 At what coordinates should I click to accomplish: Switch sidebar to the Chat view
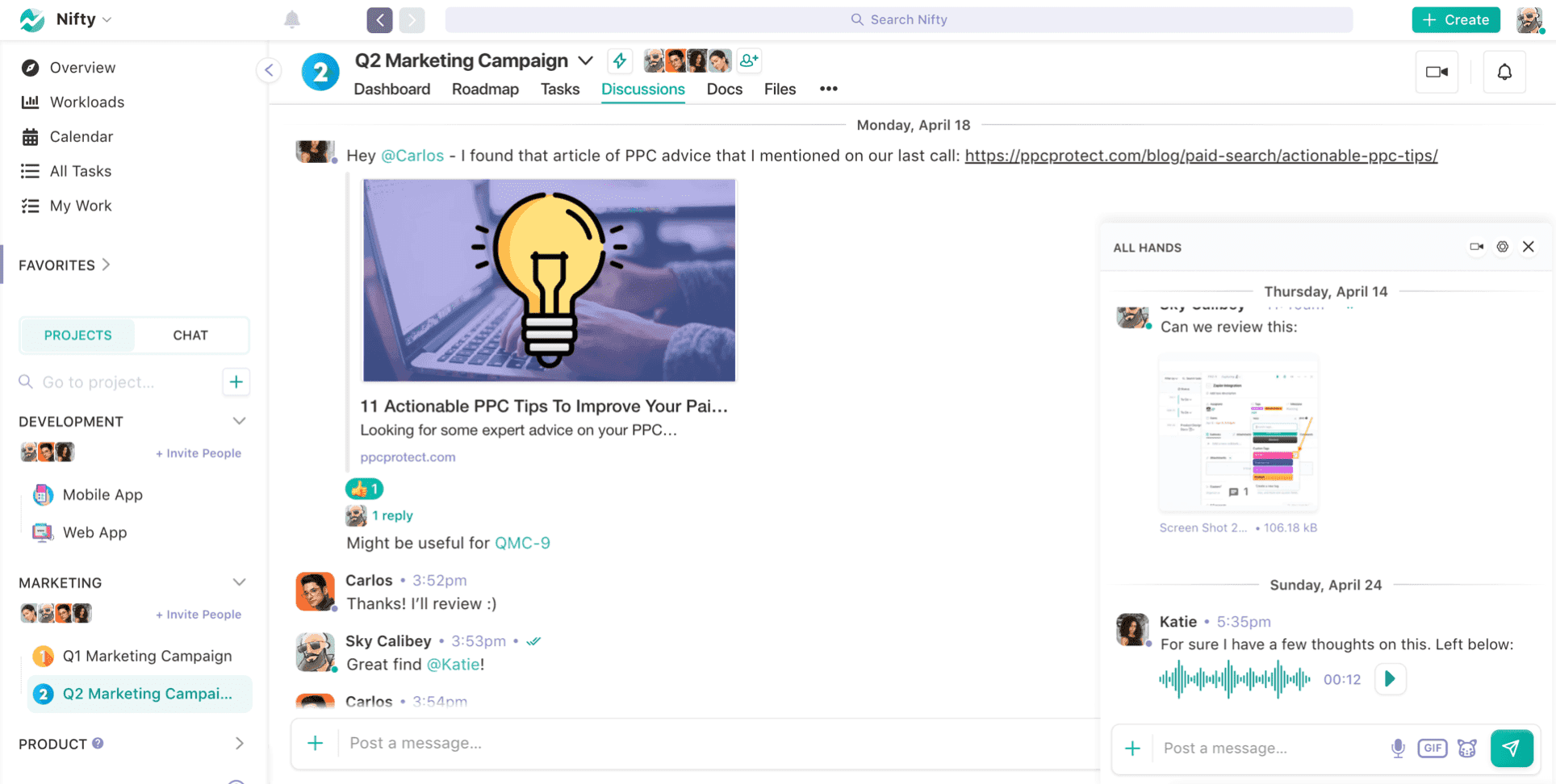tap(190, 336)
